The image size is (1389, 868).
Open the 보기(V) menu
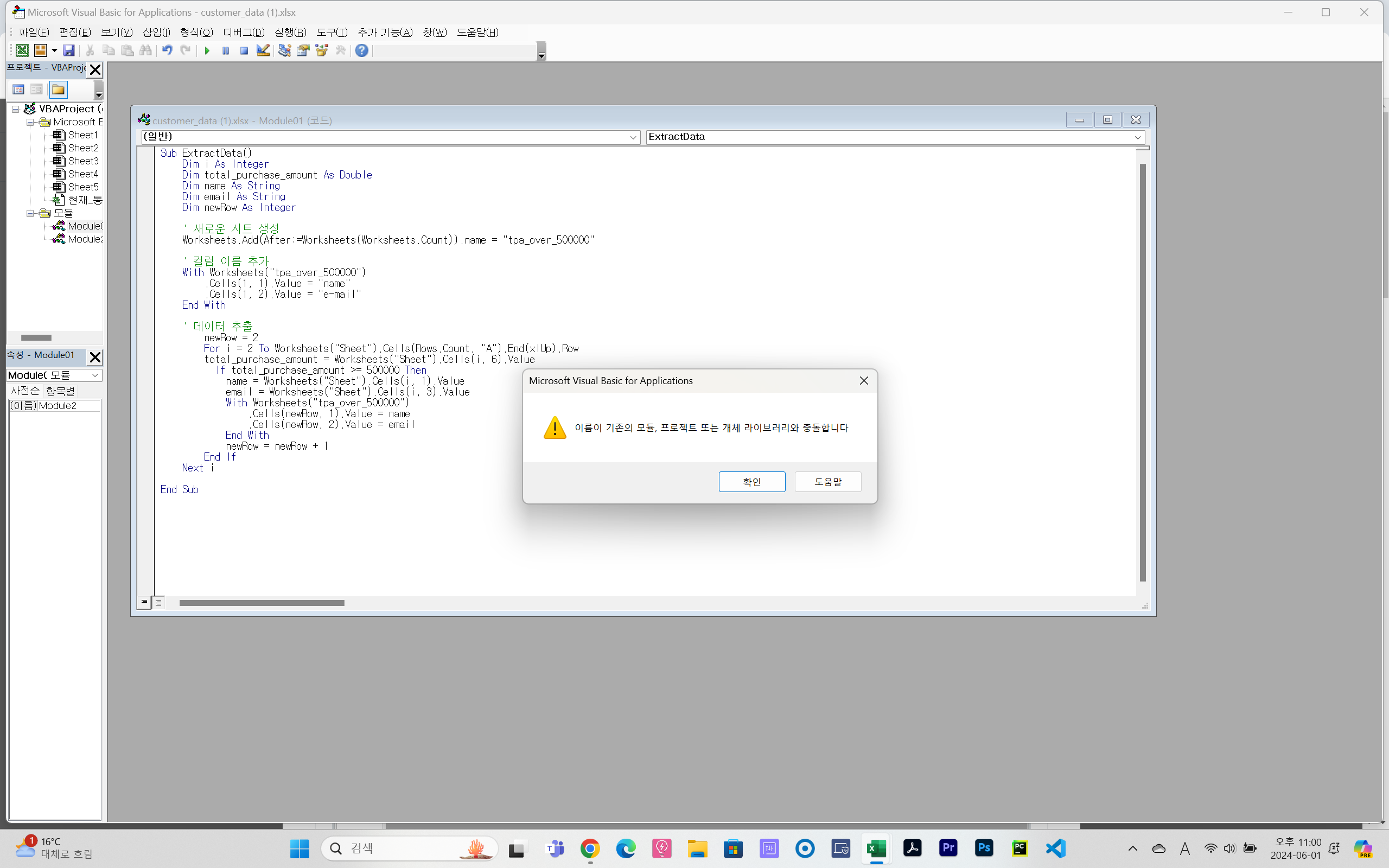pos(117,32)
